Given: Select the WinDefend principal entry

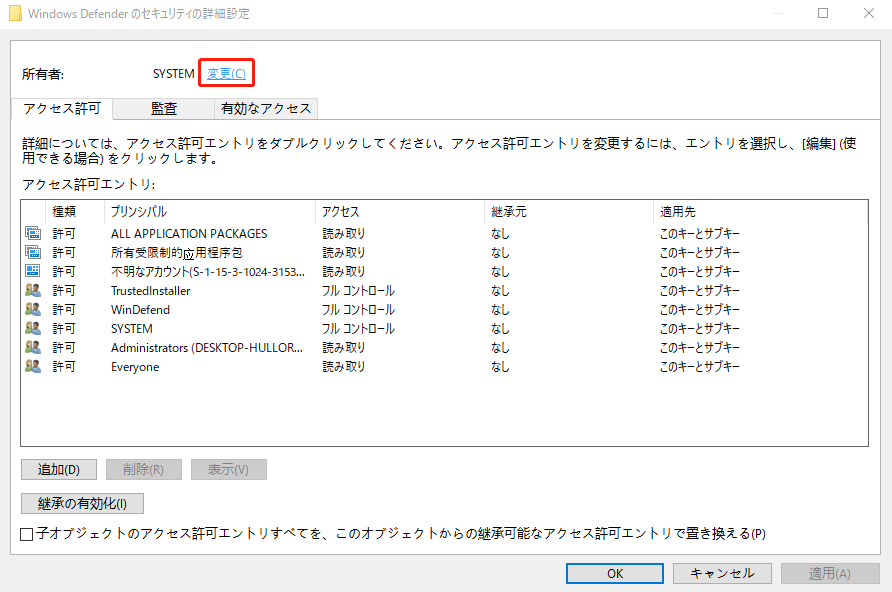Looking at the screenshot, I should [x=141, y=309].
